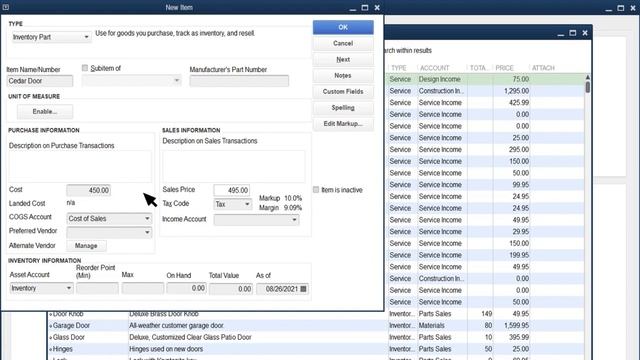Click the ATTACH column header
640x360 pixels.
tap(543, 68)
